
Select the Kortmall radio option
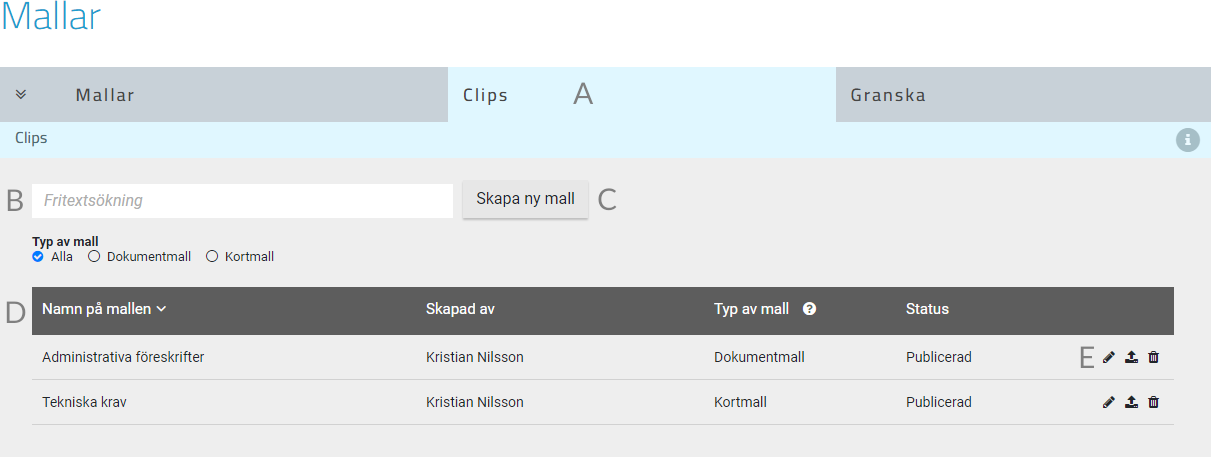pos(211,257)
